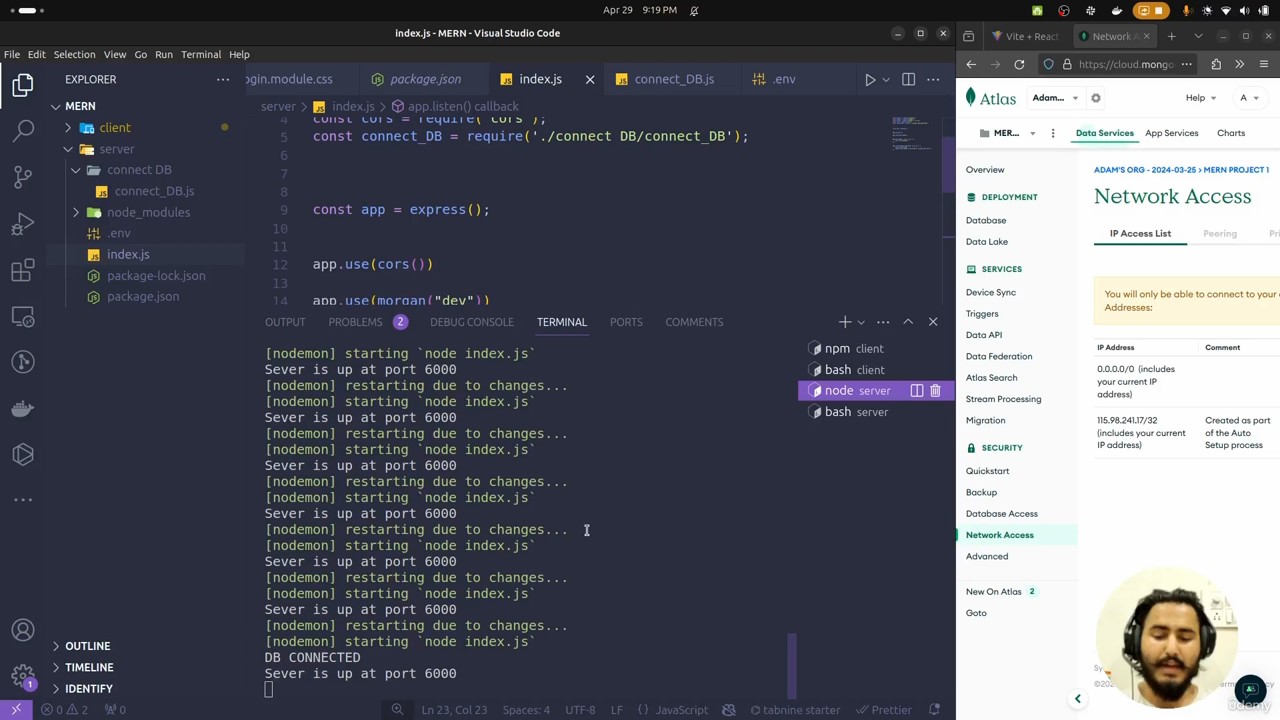The width and height of the screenshot is (1280, 720).
Task: Close the terminal panel
Action: [933, 322]
